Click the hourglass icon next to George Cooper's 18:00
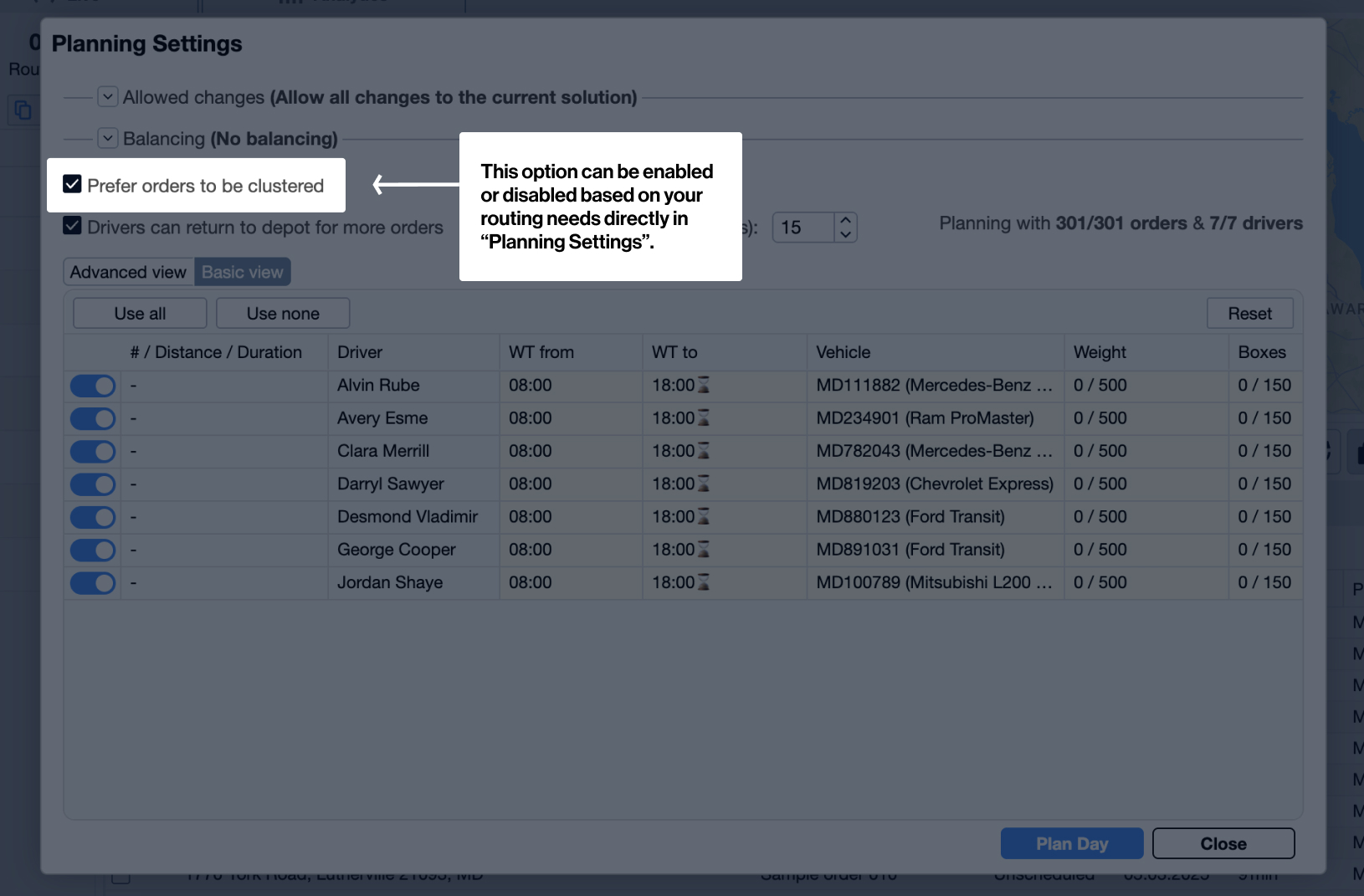This screenshot has height=896, width=1364. pyautogui.click(x=704, y=550)
